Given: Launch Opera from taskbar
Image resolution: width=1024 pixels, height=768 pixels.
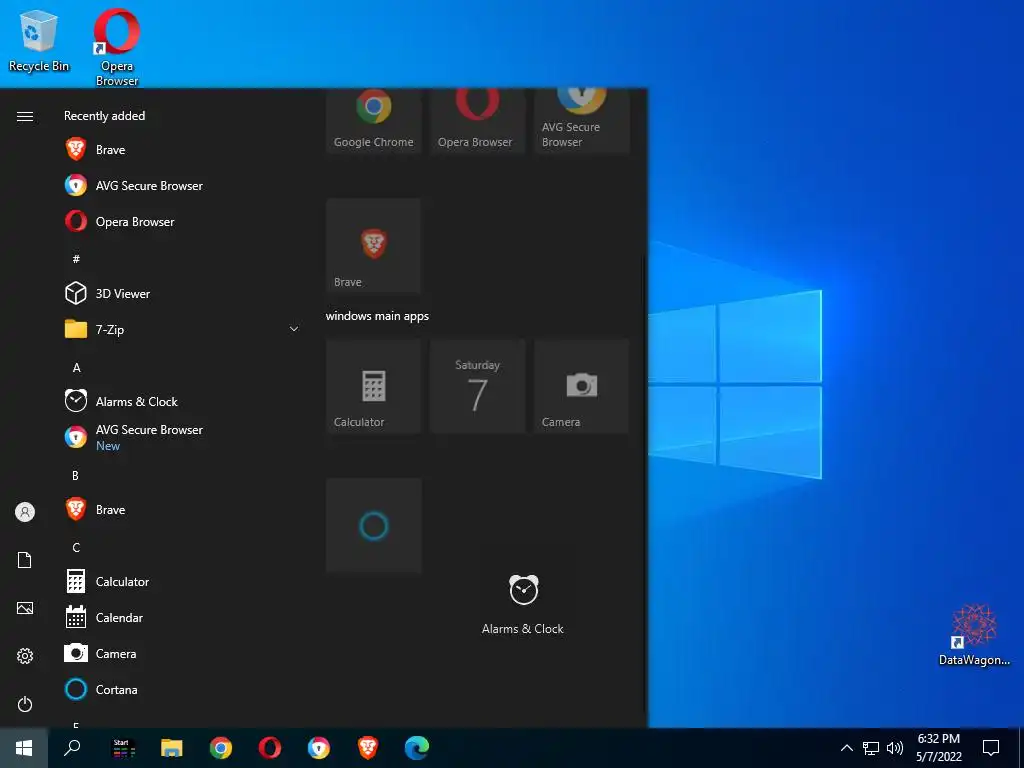Looking at the screenshot, I should click(x=270, y=748).
